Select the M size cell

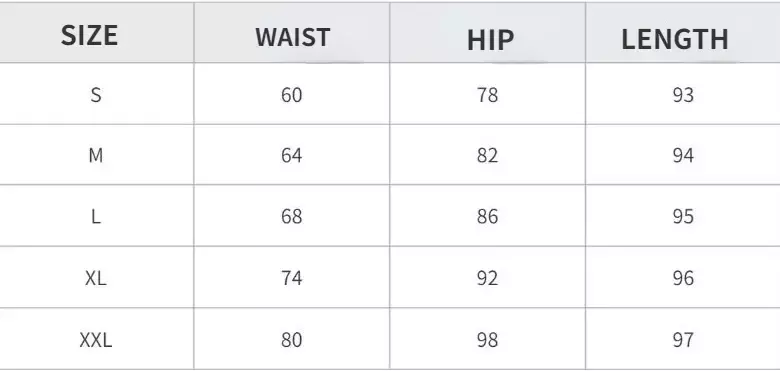click(96, 156)
